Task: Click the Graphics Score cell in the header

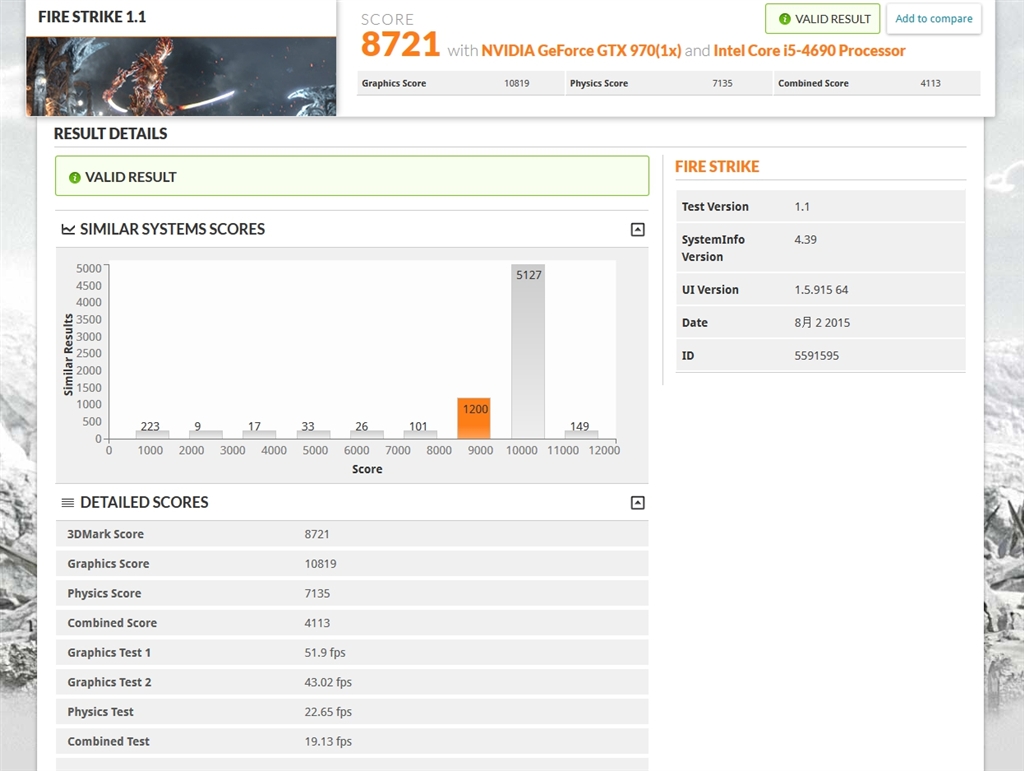Action: pyautogui.click(x=460, y=83)
